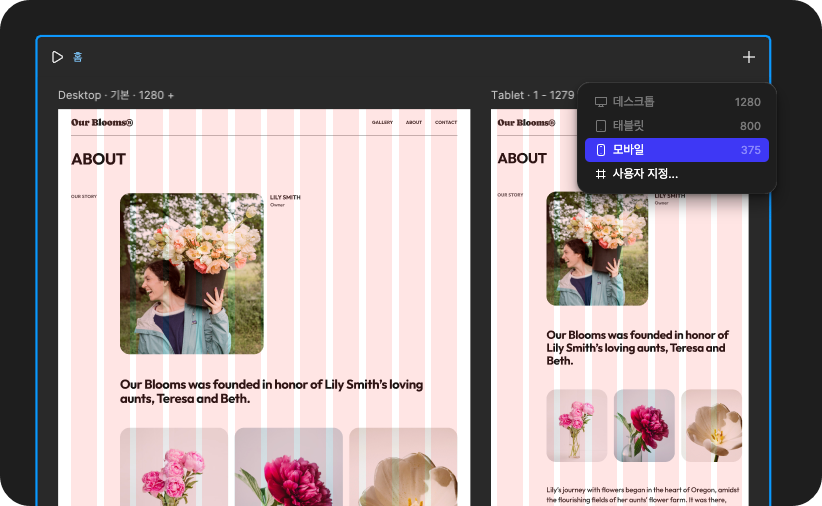Select cream tulip image in Tablet frame
The image size is (822, 506).
click(x=711, y=426)
